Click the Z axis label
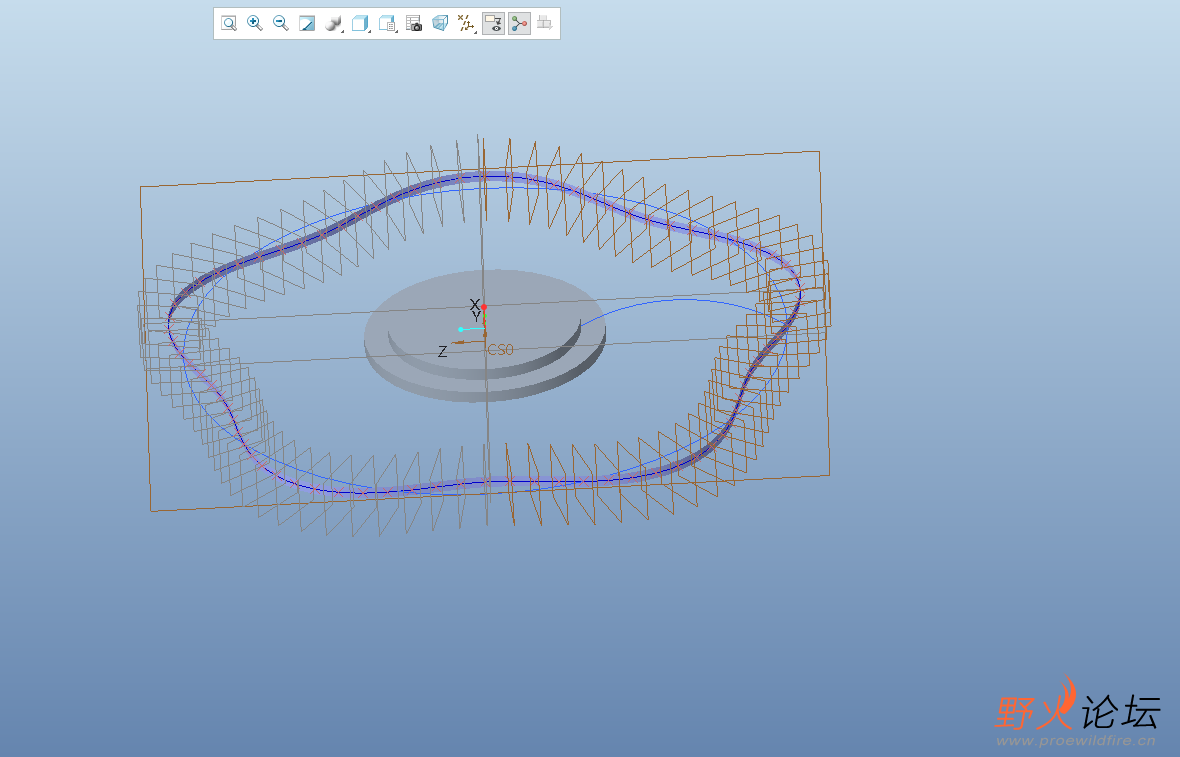Viewport: 1180px width, 757px height. [x=442, y=352]
